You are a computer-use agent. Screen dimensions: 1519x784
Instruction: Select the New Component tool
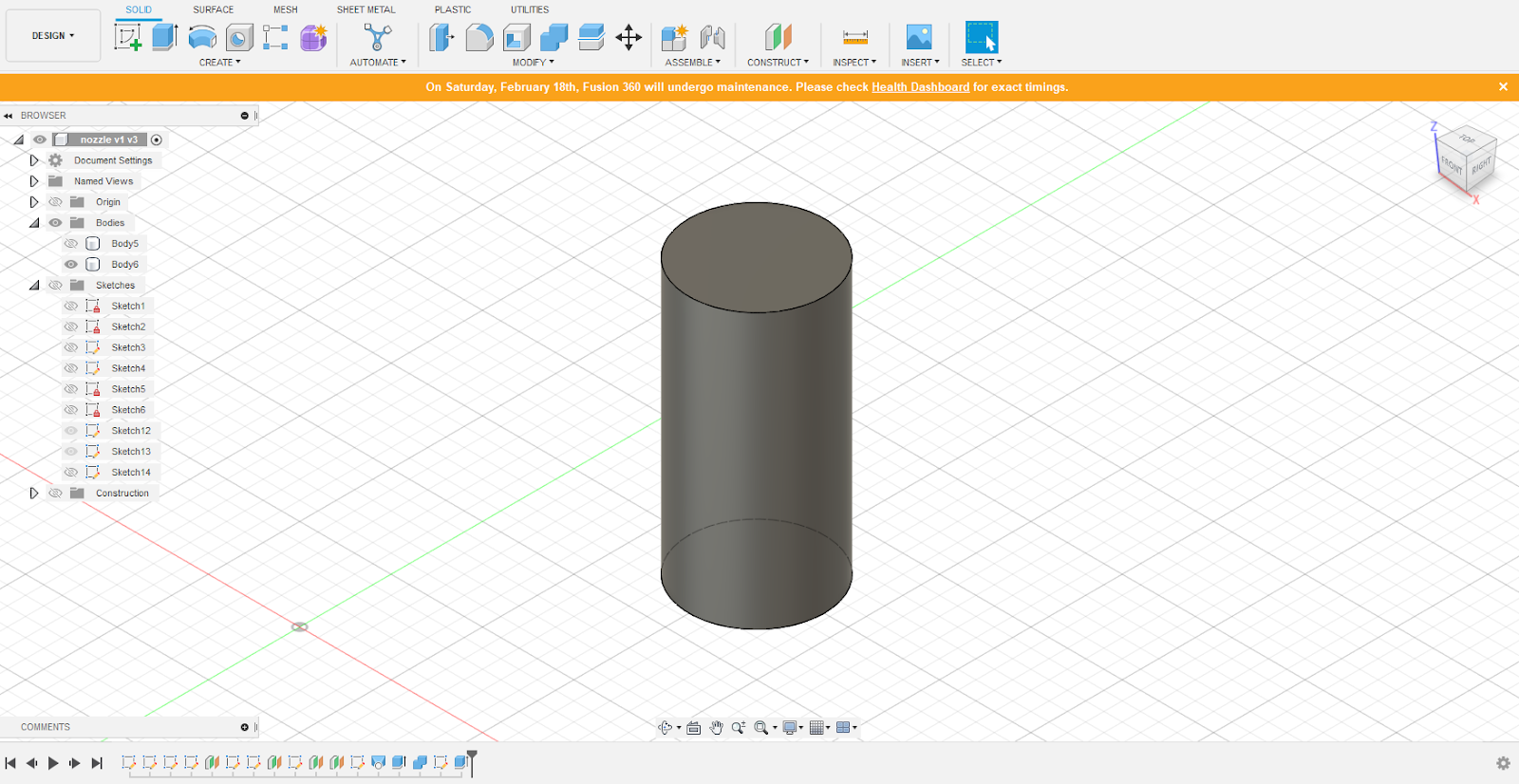click(674, 37)
